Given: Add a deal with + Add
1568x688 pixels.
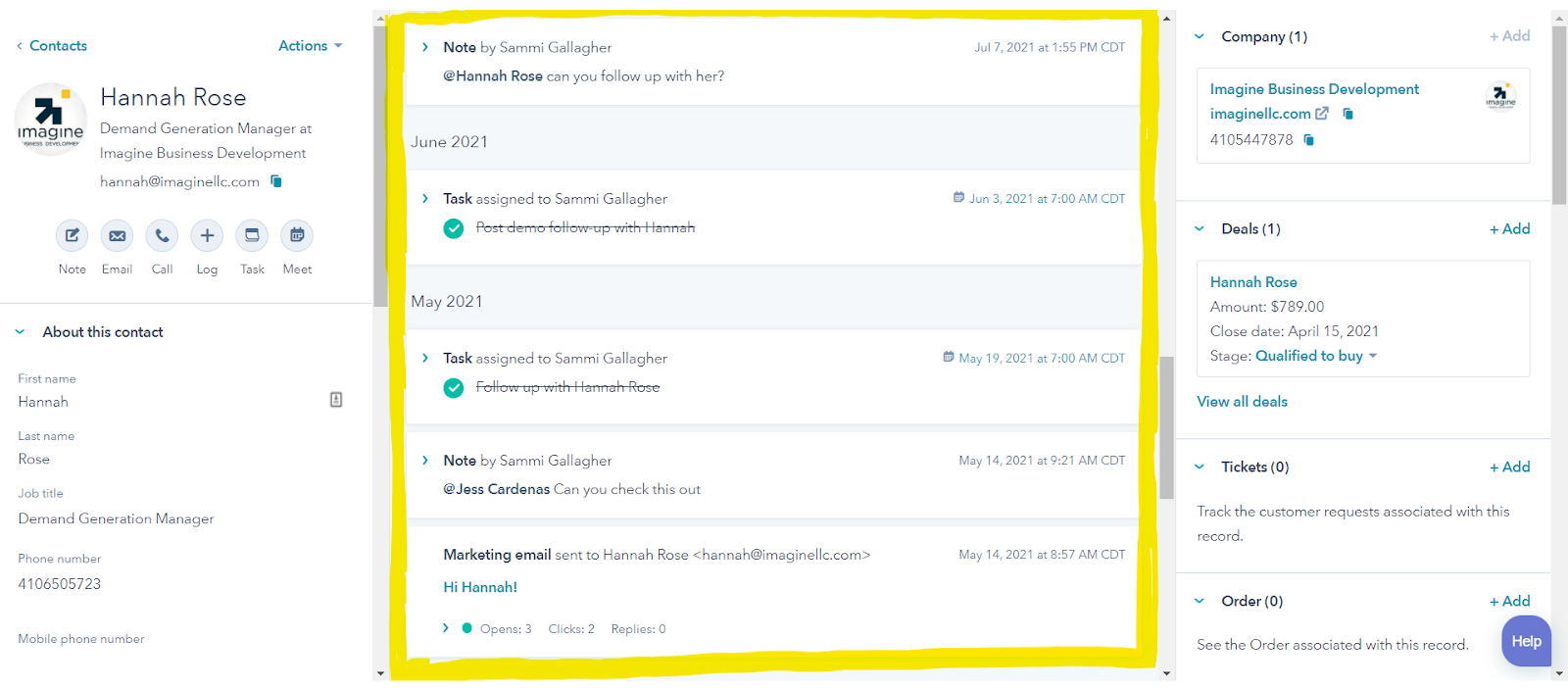Looking at the screenshot, I should click(x=1509, y=228).
